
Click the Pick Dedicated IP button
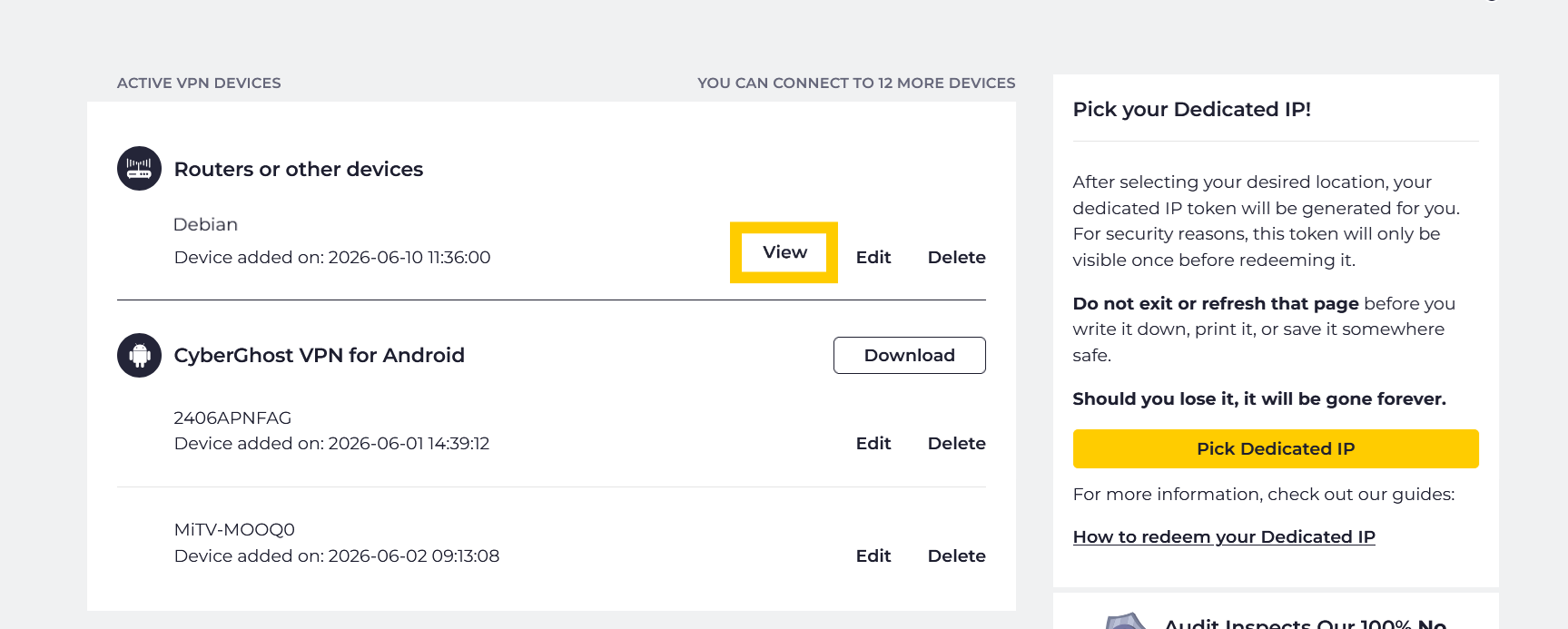[x=1276, y=448]
